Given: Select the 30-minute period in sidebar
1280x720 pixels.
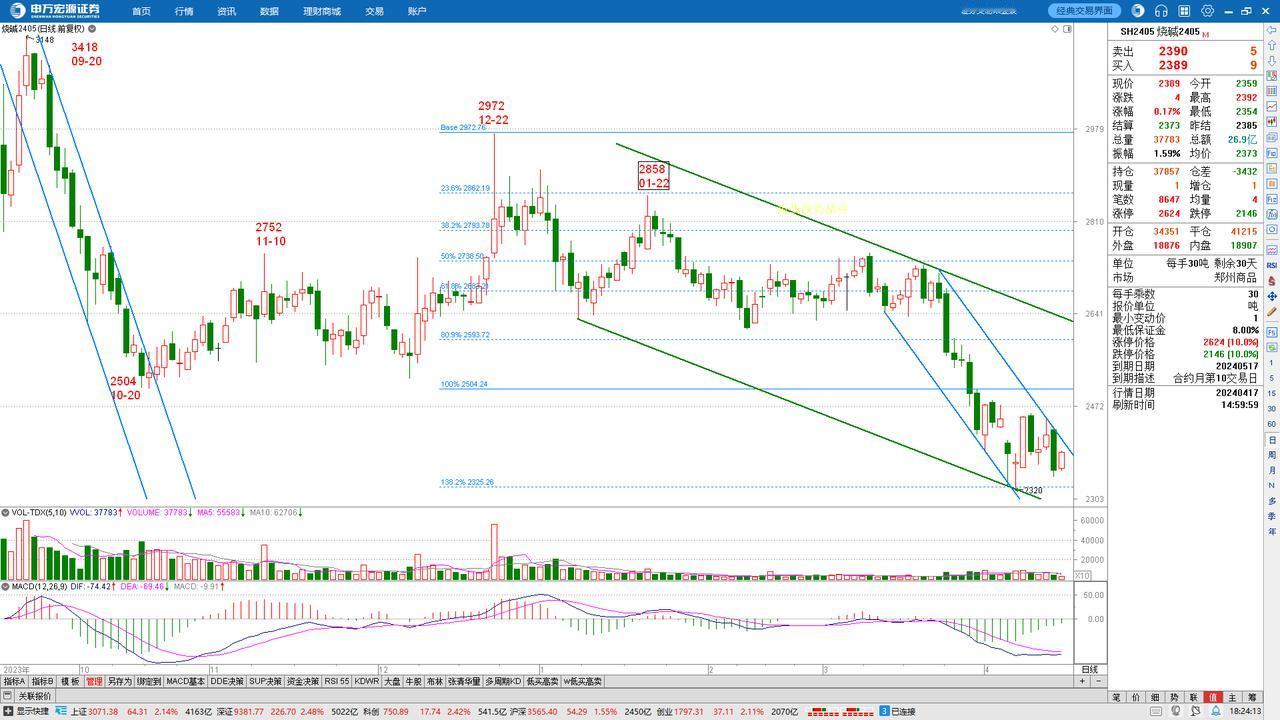Looking at the screenshot, I should point(1272,409).
